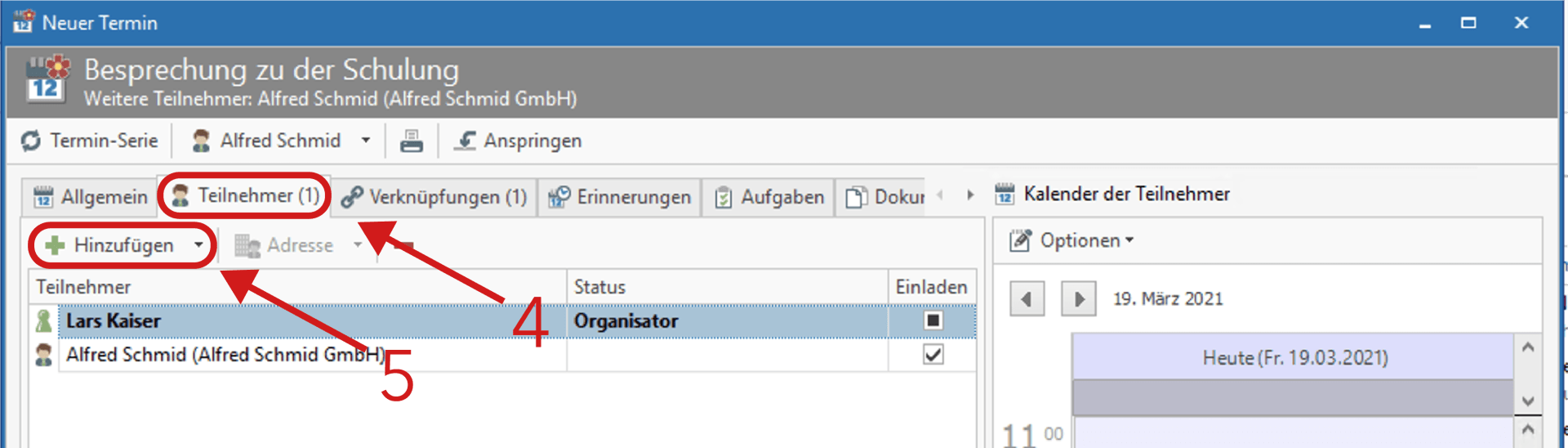Open the Aufgaben tab

click(x=768, y=197)
